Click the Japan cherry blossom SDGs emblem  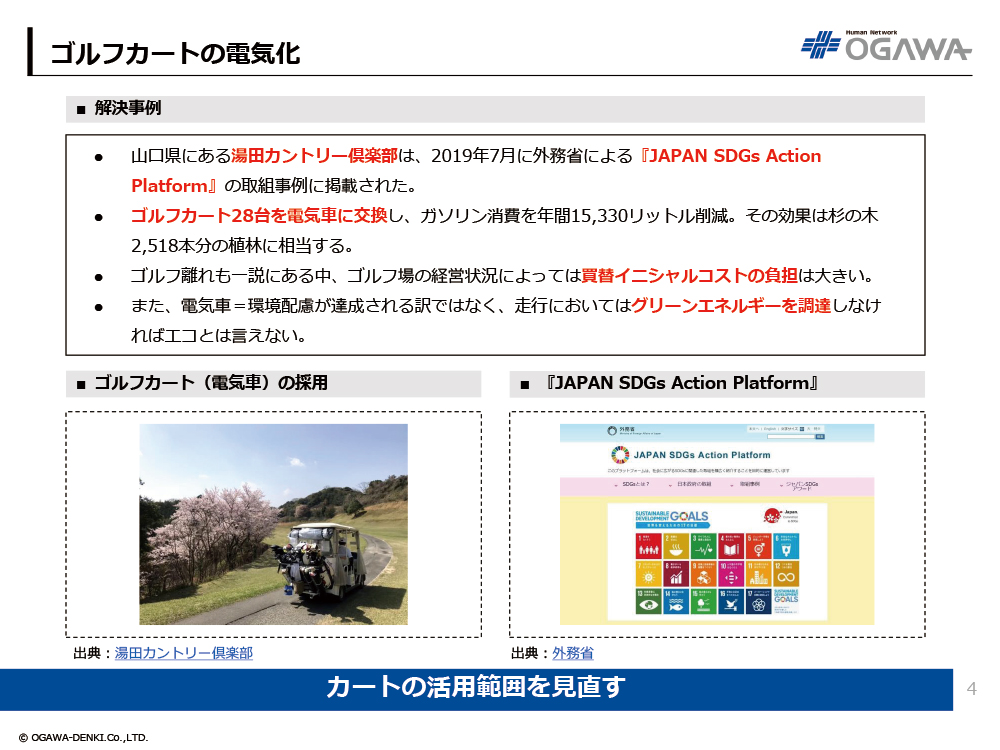(x=772, y=516)
